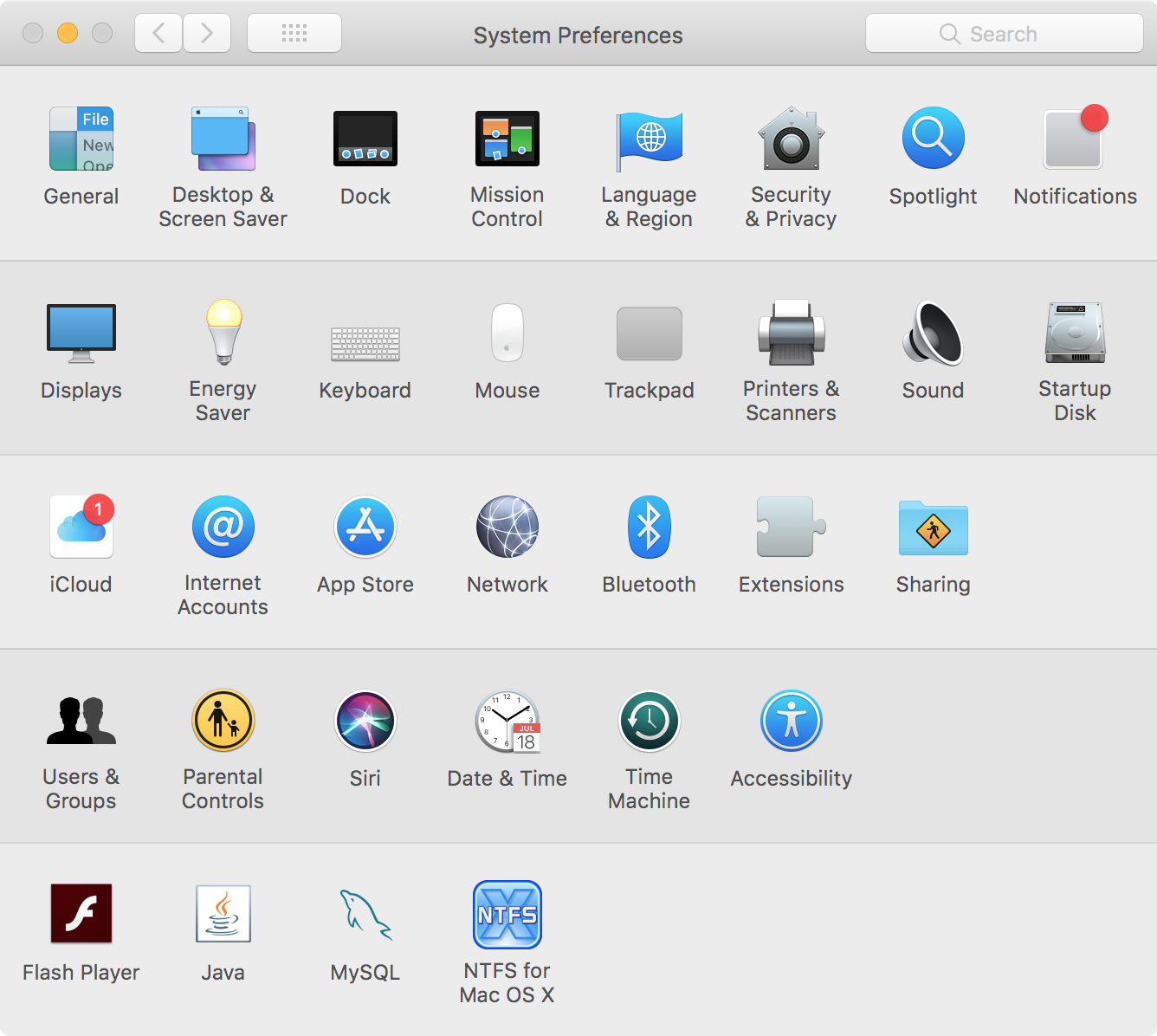Click the Show All grid button

tap(294, 34)
